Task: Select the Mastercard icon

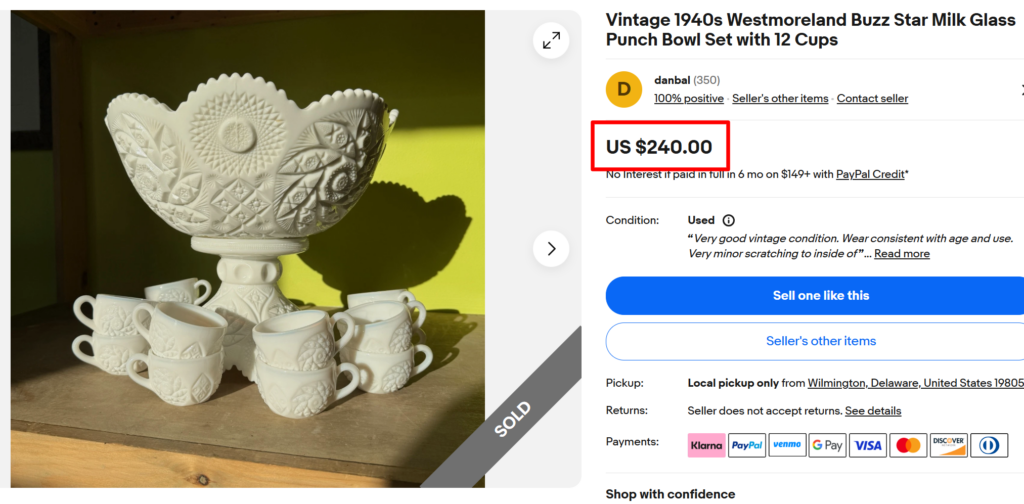Action: coord(908,445)
